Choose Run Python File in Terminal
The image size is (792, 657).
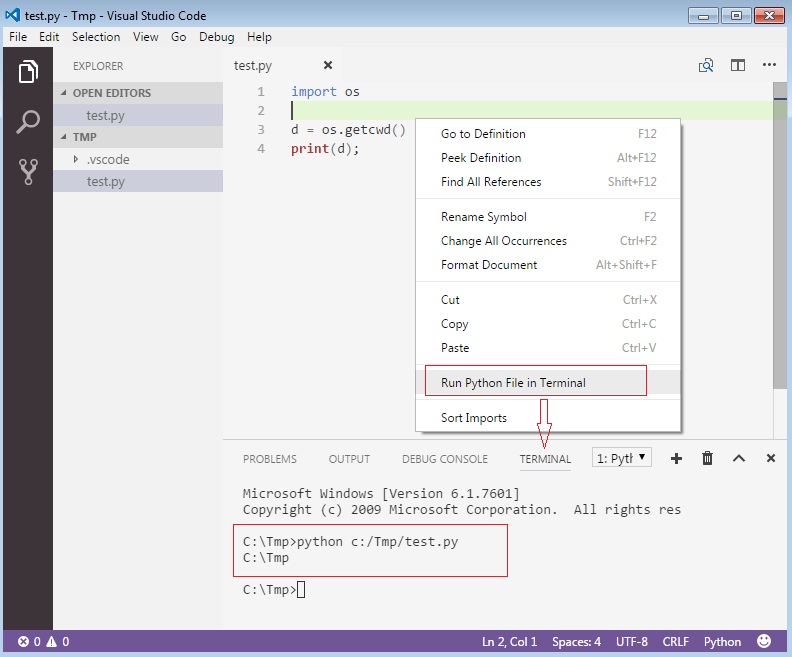[x=548, y=382]
